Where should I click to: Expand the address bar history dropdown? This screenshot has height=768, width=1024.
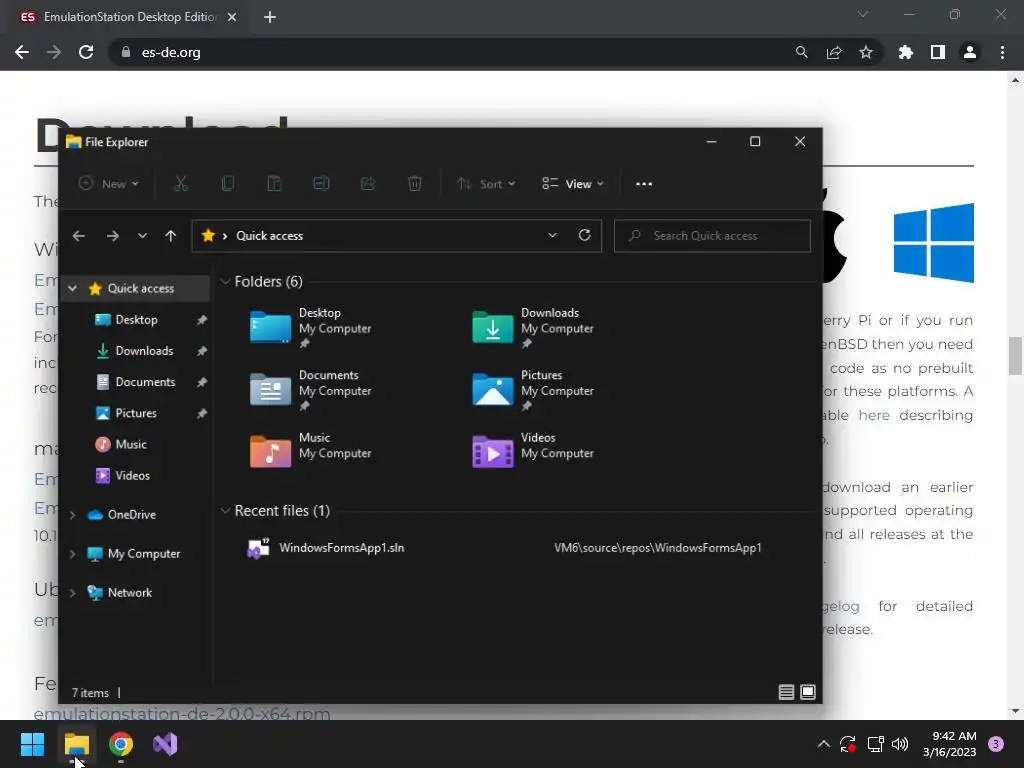point(552,235)
